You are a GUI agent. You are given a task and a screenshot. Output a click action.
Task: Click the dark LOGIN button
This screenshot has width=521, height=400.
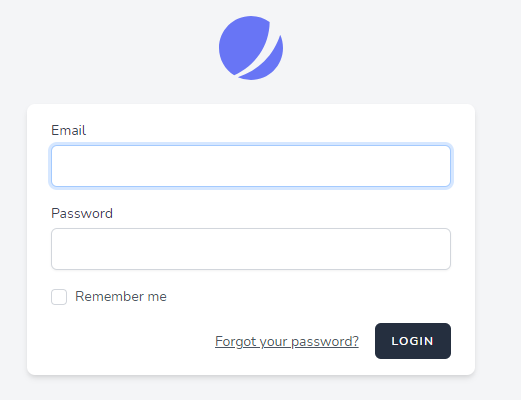click(413, 341)
